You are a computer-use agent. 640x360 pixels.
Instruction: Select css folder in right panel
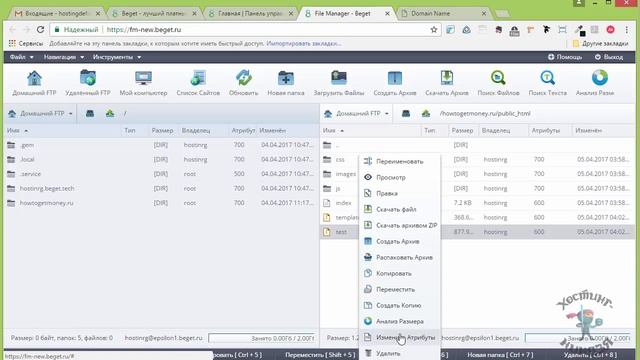[x=340, y=160]
